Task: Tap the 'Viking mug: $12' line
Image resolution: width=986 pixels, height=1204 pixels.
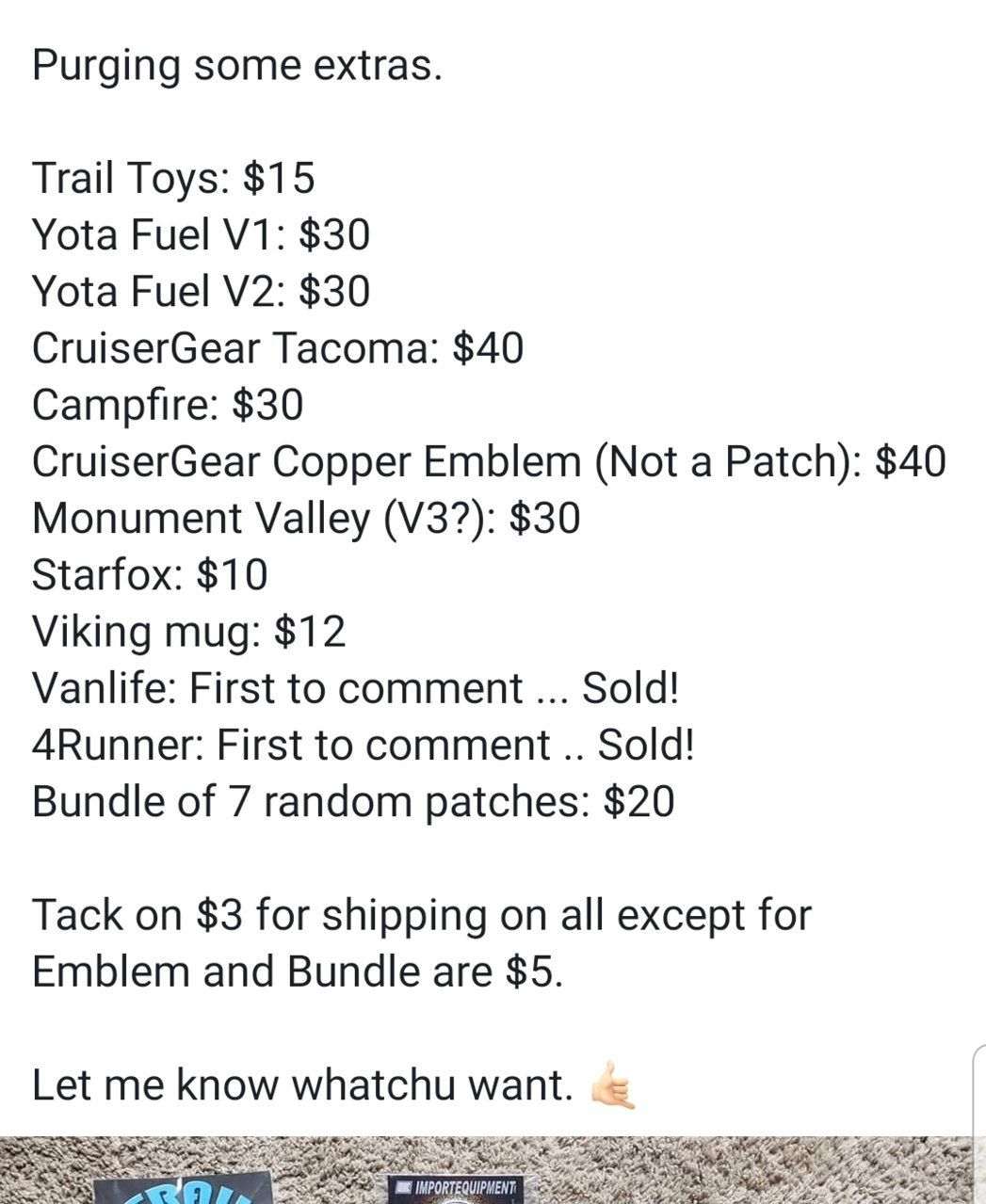Action: pyautogui.click(x=188, y=633)
